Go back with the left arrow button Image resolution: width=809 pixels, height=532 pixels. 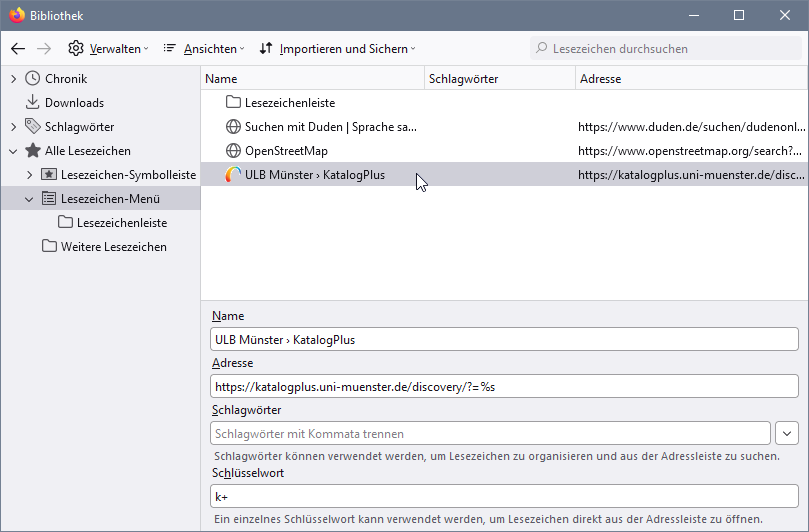[18, 49]
